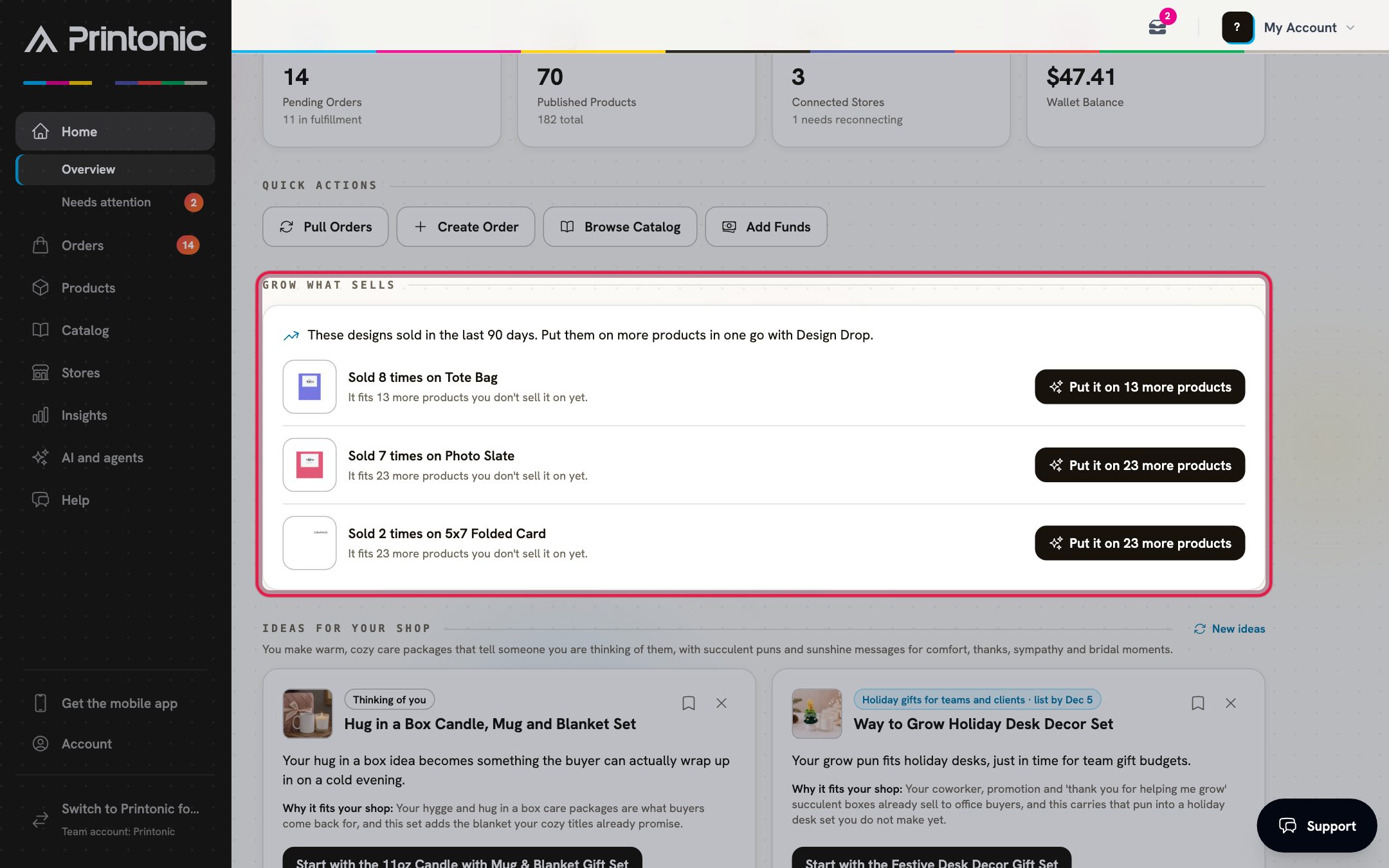Open AI and agents
Viewport: 1389px width, 868px height.
[x=115, y=457]
